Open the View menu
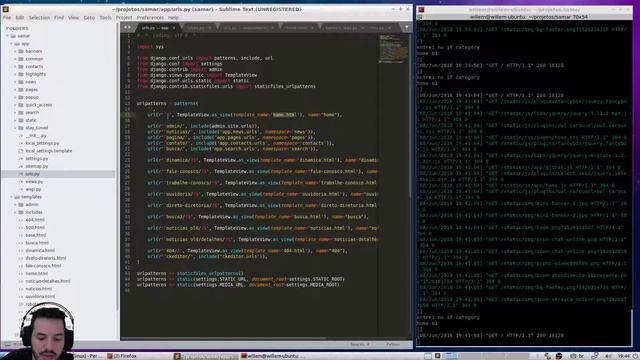The width and height of the screenshot is (640, 360). click(x=73, y=18)
